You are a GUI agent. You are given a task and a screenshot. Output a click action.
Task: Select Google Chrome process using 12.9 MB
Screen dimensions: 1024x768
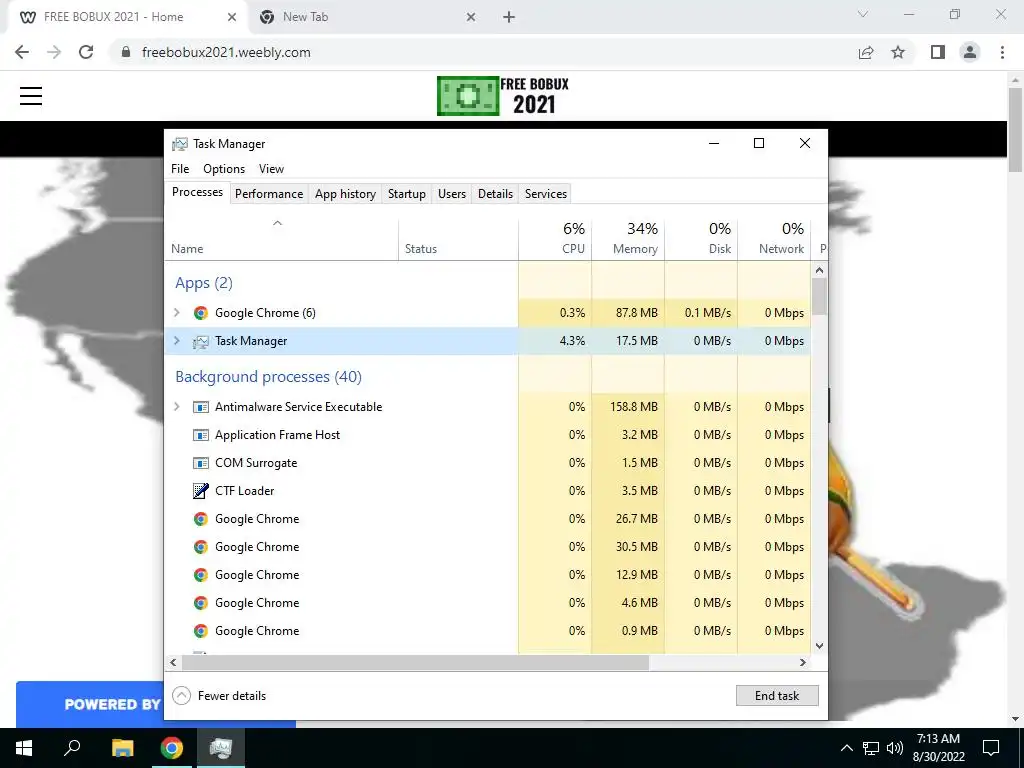tap(488, 575)
